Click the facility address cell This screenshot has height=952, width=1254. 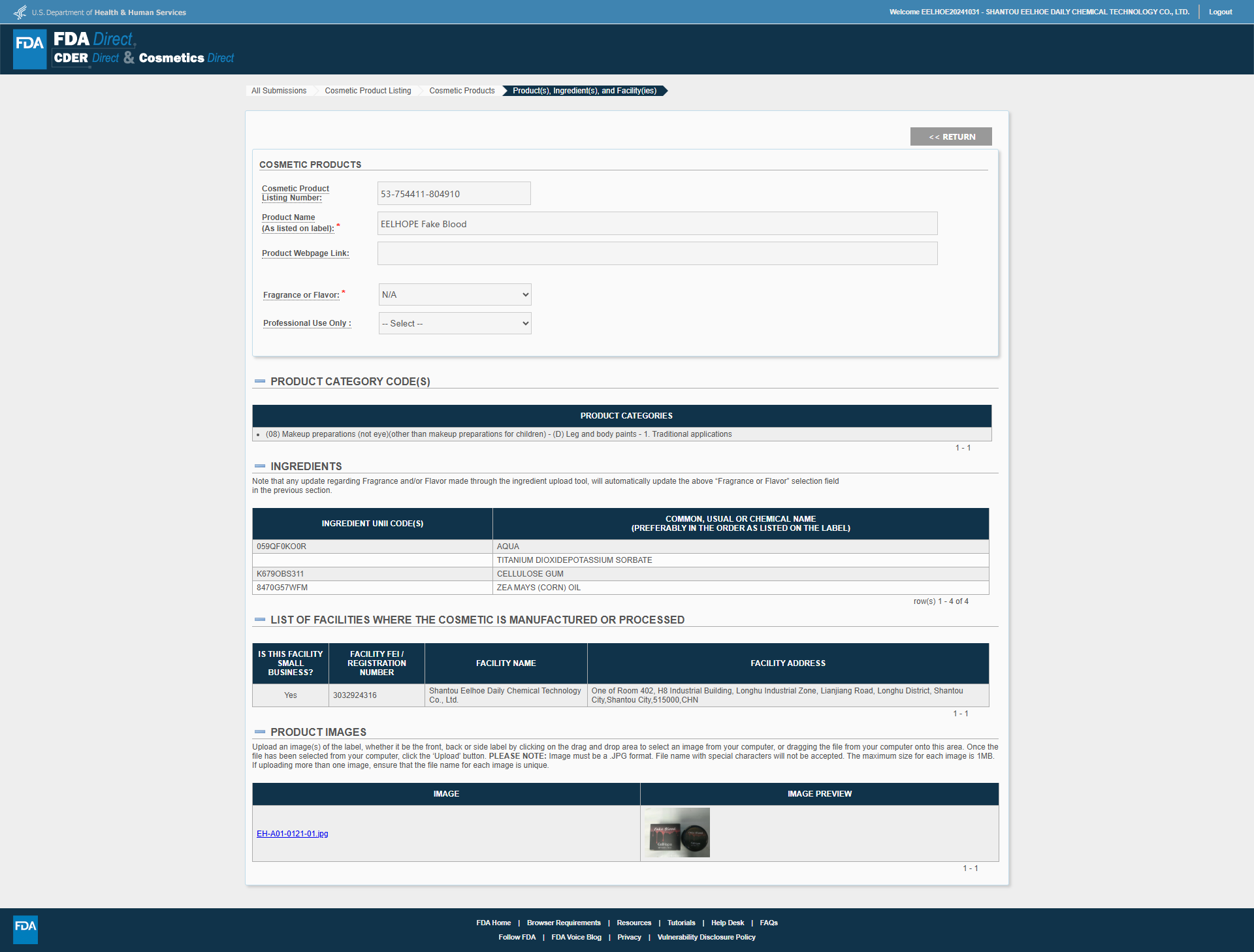point(788,695)
